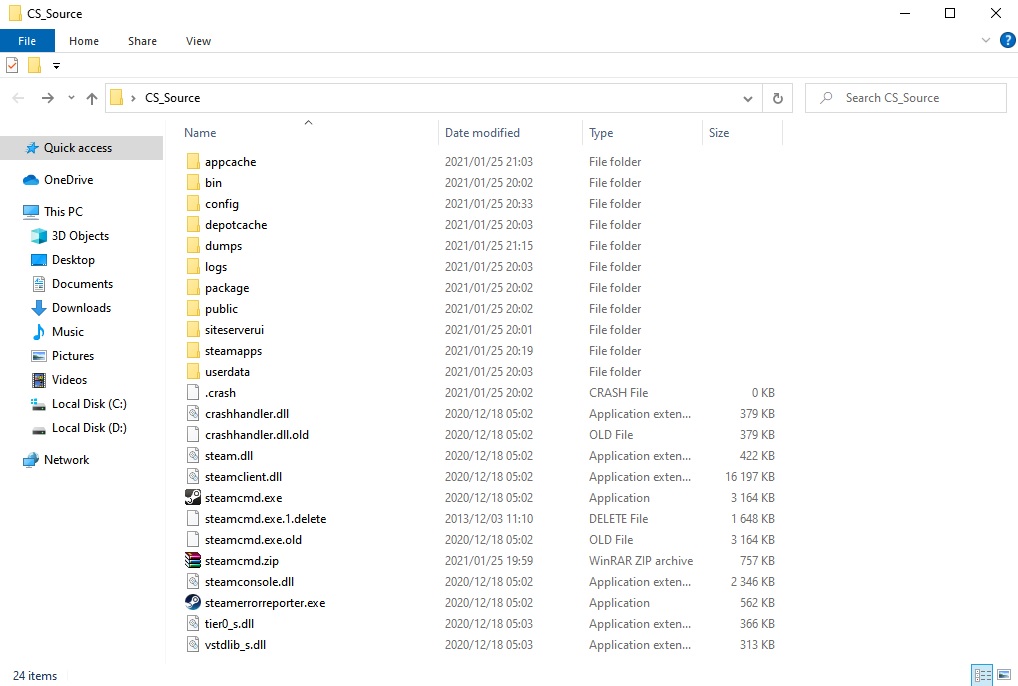Screen dimensions: 1018x686
Task: Select the logs folder
Action: click(x=216, y=267)
